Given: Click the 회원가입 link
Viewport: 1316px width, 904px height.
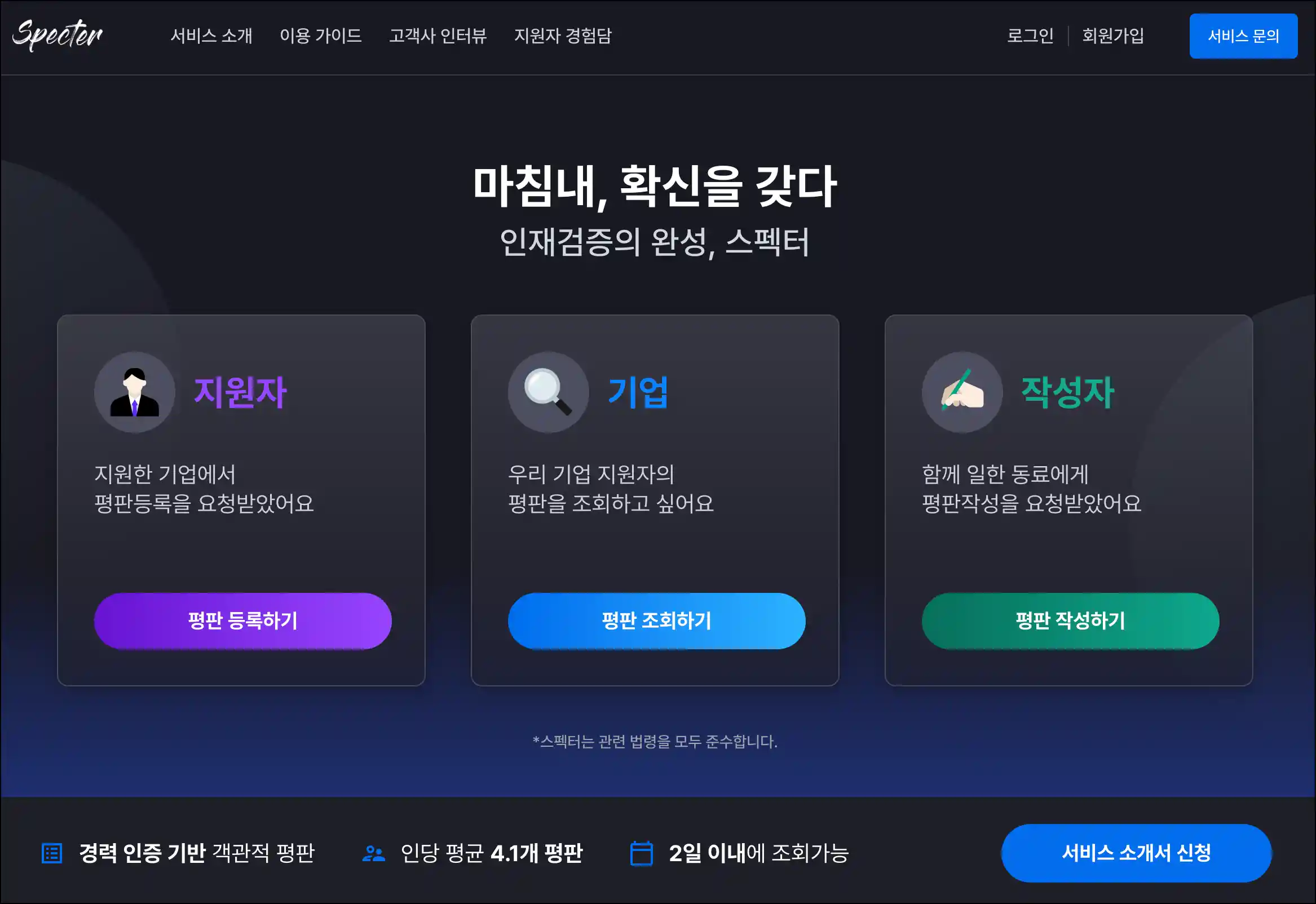Looking at the screenshot, I should click(1112, 36).
